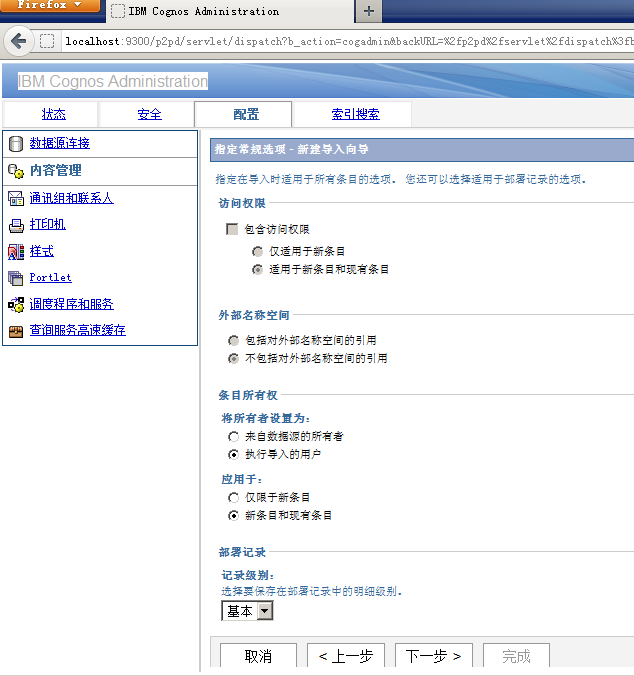Select the 适用于新条目和现有条目 radio option
This screenshot has height=676, width=634.
257,269
